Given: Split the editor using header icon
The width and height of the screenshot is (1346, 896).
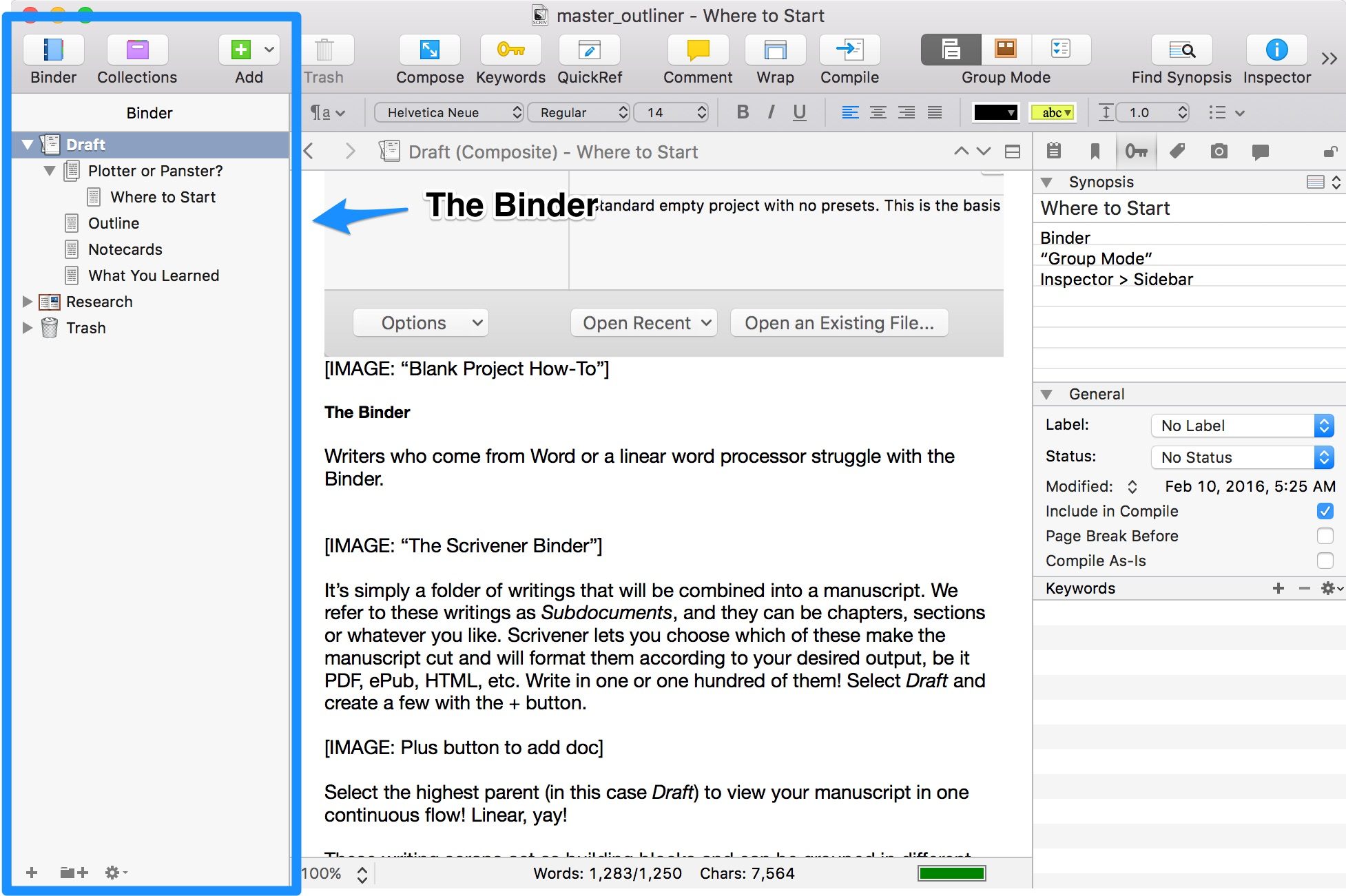Looking at the screenshot, I should (1013, 152).
